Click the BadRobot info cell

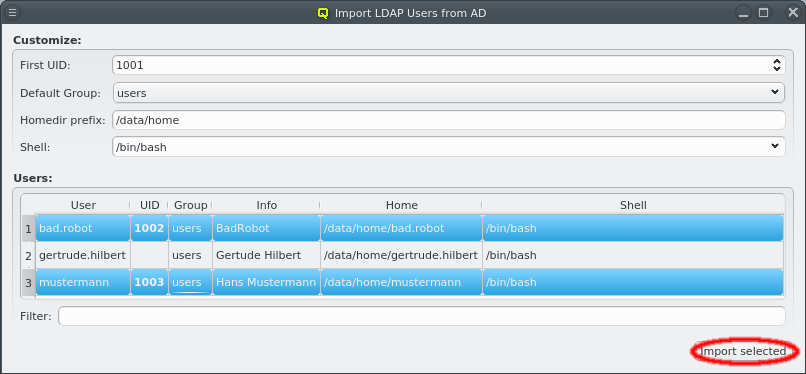pyautogui.click(x=266, y=228)
